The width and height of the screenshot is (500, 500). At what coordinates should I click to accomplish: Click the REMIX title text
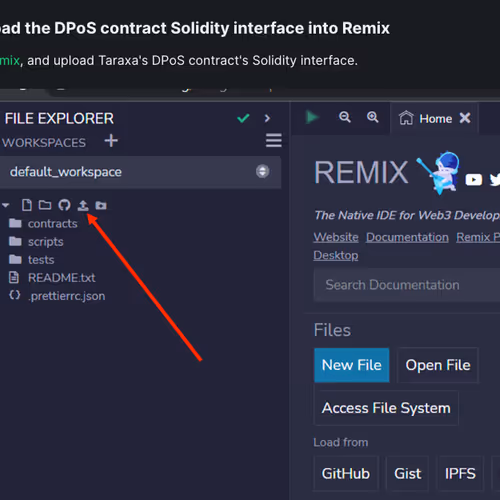tap(361, 172)
